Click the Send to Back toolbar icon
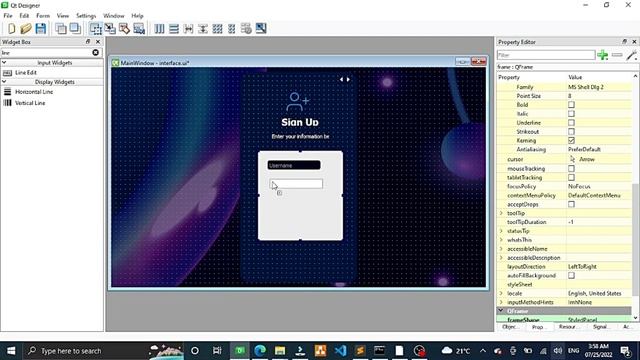The width and height of the screenshot is (640, 360). pyautogui.click(x=61, y=29)
